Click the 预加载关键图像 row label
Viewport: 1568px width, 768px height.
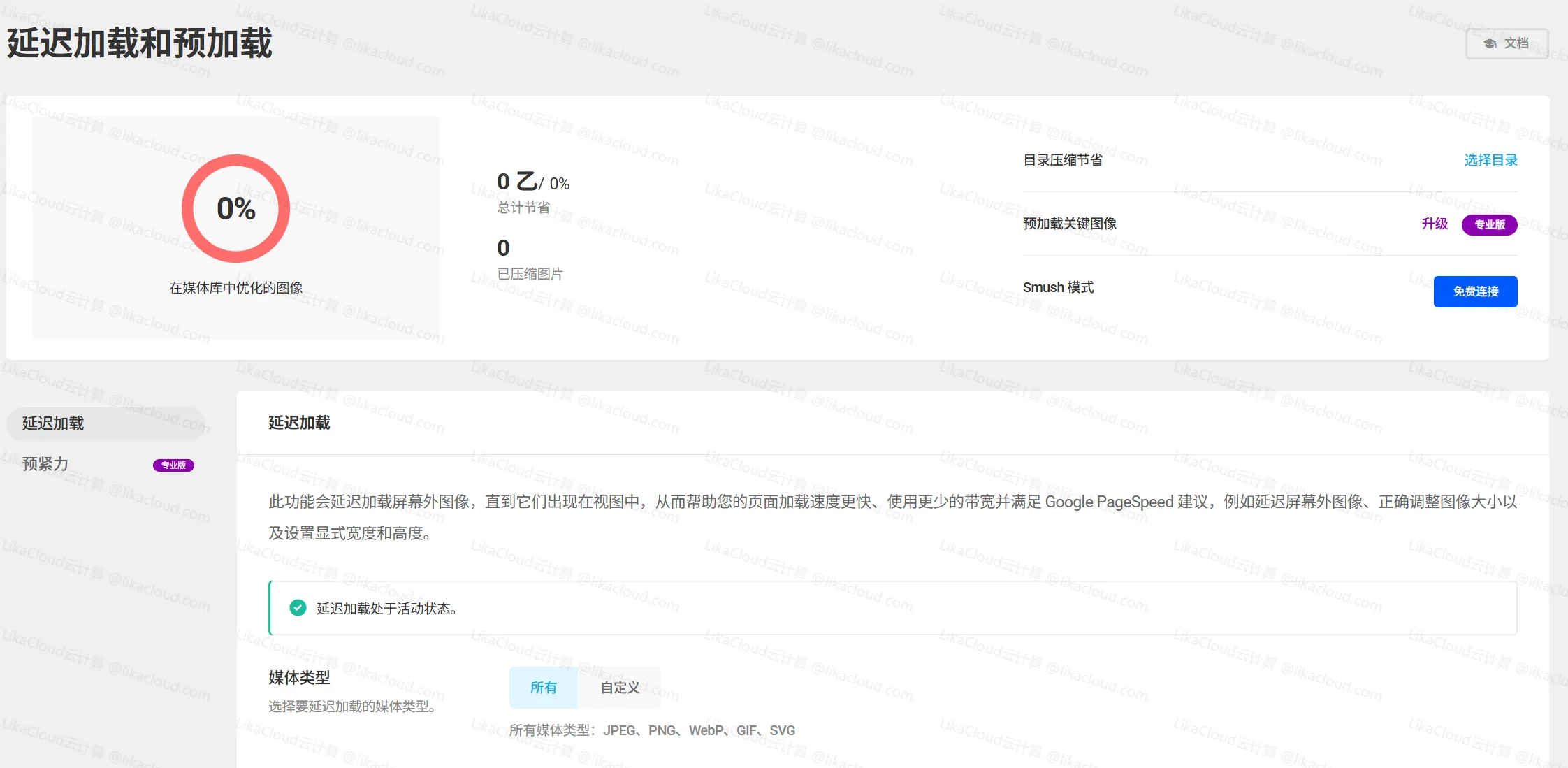tap(1069, 224)
